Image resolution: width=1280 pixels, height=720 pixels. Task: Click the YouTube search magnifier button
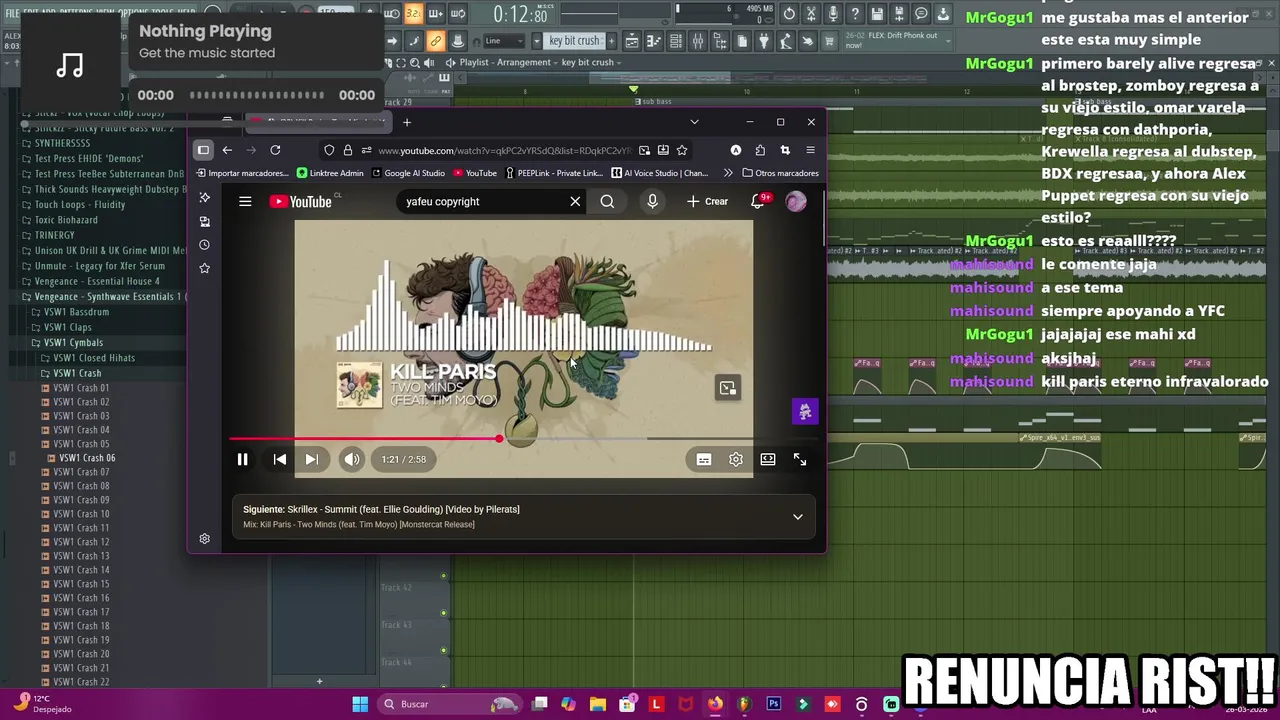pyautogui.click(x=607, y=201)
